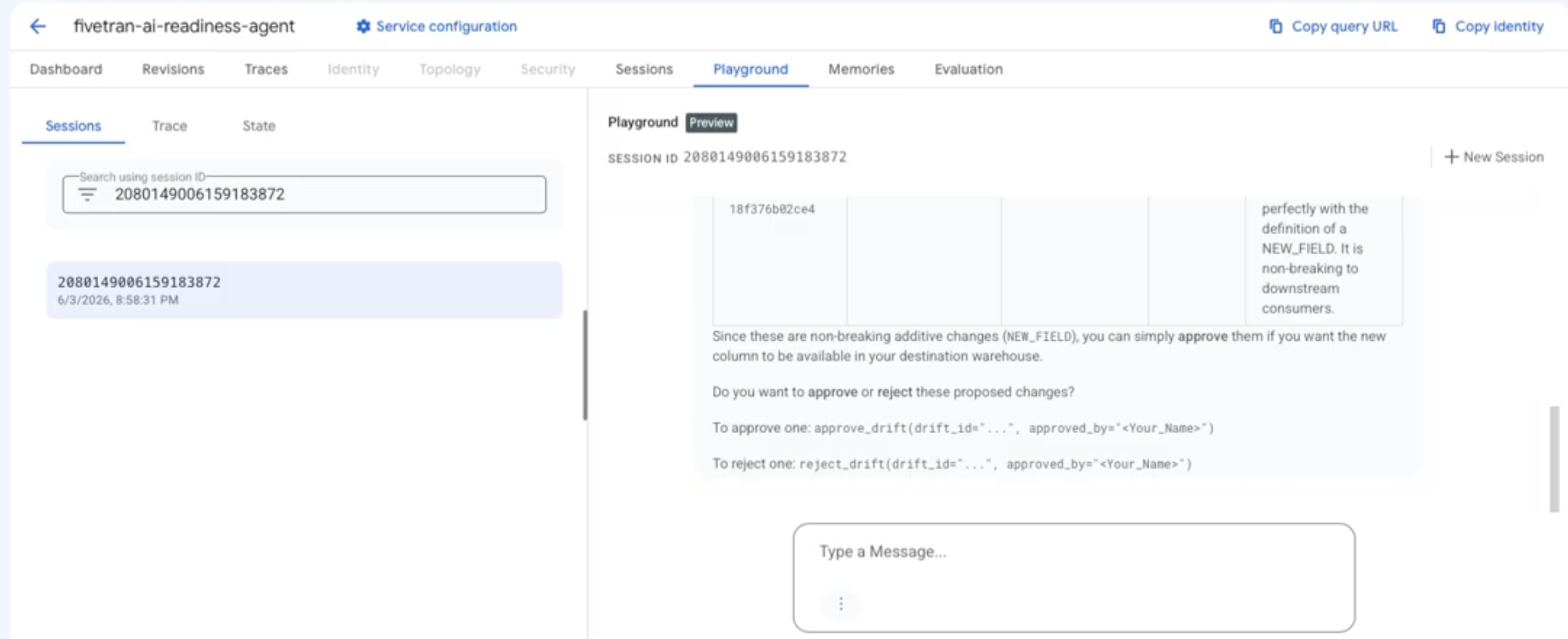Viewport: 1568px width, 639px height.
Task: Switch to the Revisions tab
Action: pyautogui.click(x=173, y=69)
